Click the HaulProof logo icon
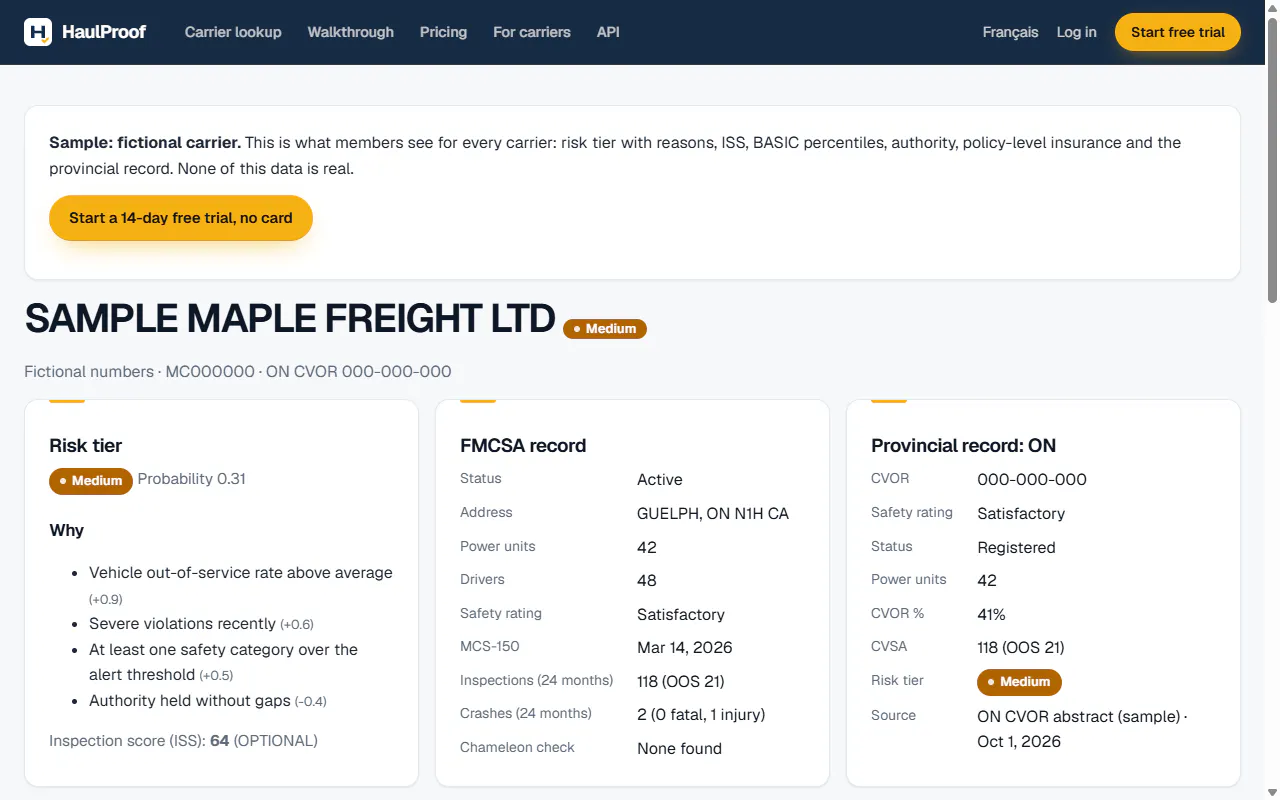Image resolution: width=1280 pixels, height=800 pixels. pyautogui.click(x=38, y=32)
